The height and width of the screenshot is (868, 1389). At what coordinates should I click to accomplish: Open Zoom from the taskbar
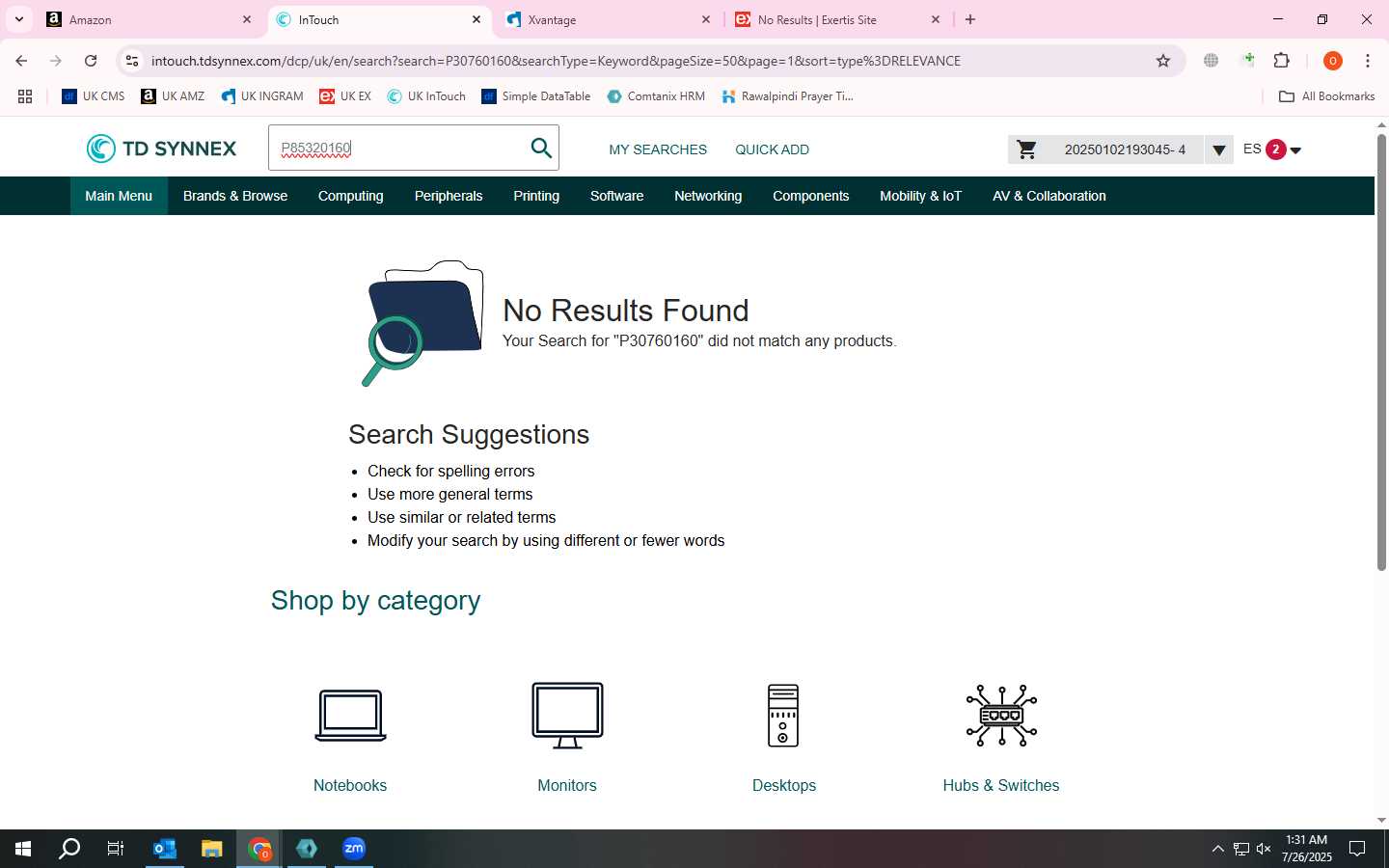tap(354, 849)
